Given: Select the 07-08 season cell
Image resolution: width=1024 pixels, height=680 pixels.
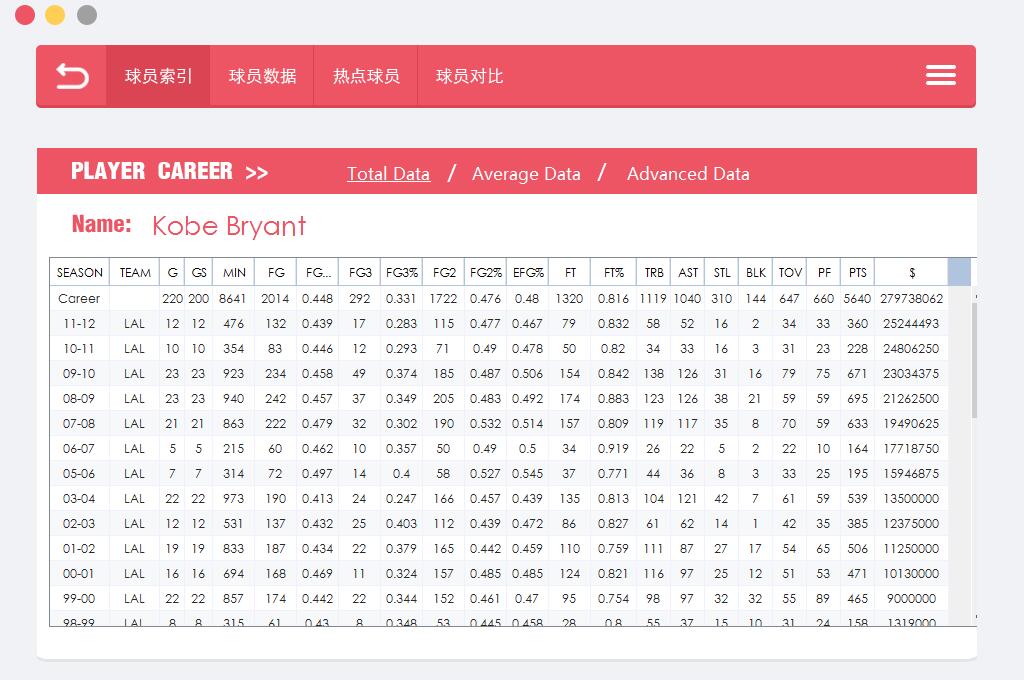Looking at the screenshot, I should point(79,423).
